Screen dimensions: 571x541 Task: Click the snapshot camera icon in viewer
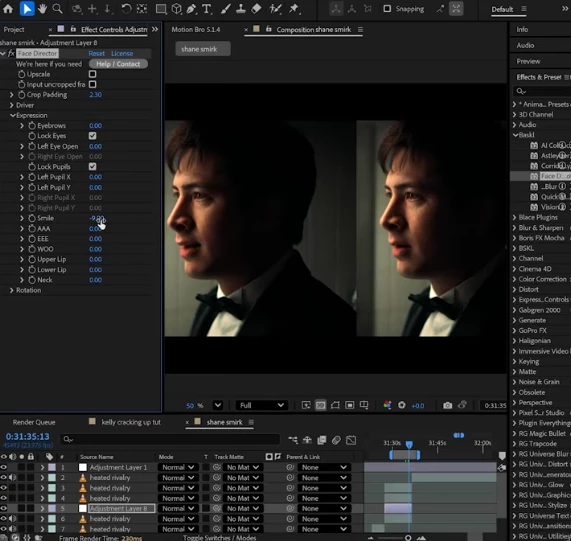tap(448, 405)
